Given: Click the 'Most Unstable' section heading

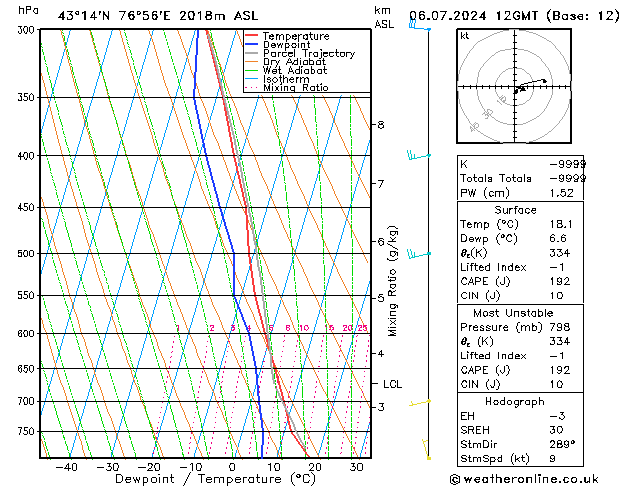Looking at the screenshot, I should 513,313.
